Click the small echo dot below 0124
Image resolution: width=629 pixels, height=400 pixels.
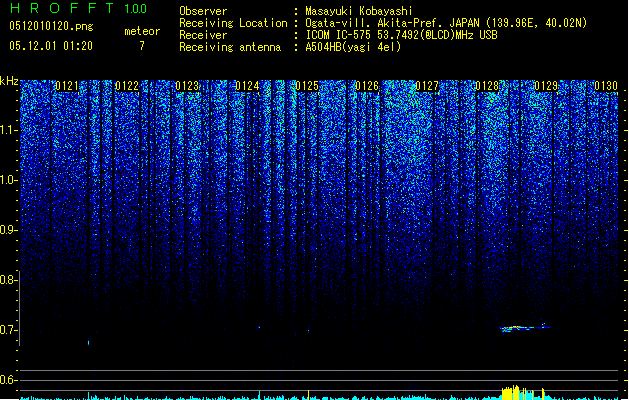pos(259,327)
